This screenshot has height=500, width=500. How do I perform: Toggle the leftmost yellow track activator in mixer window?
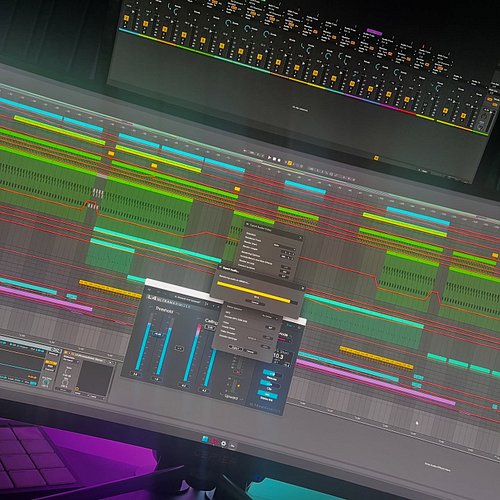(x=126, y=18)
